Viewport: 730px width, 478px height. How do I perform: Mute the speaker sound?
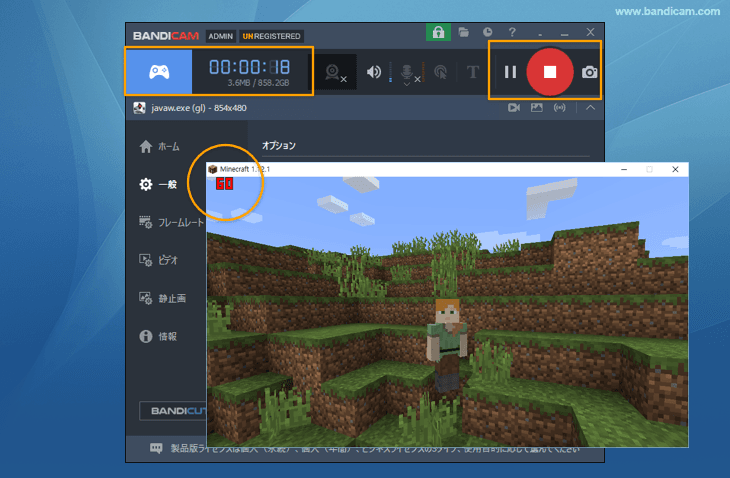point(374,72)
